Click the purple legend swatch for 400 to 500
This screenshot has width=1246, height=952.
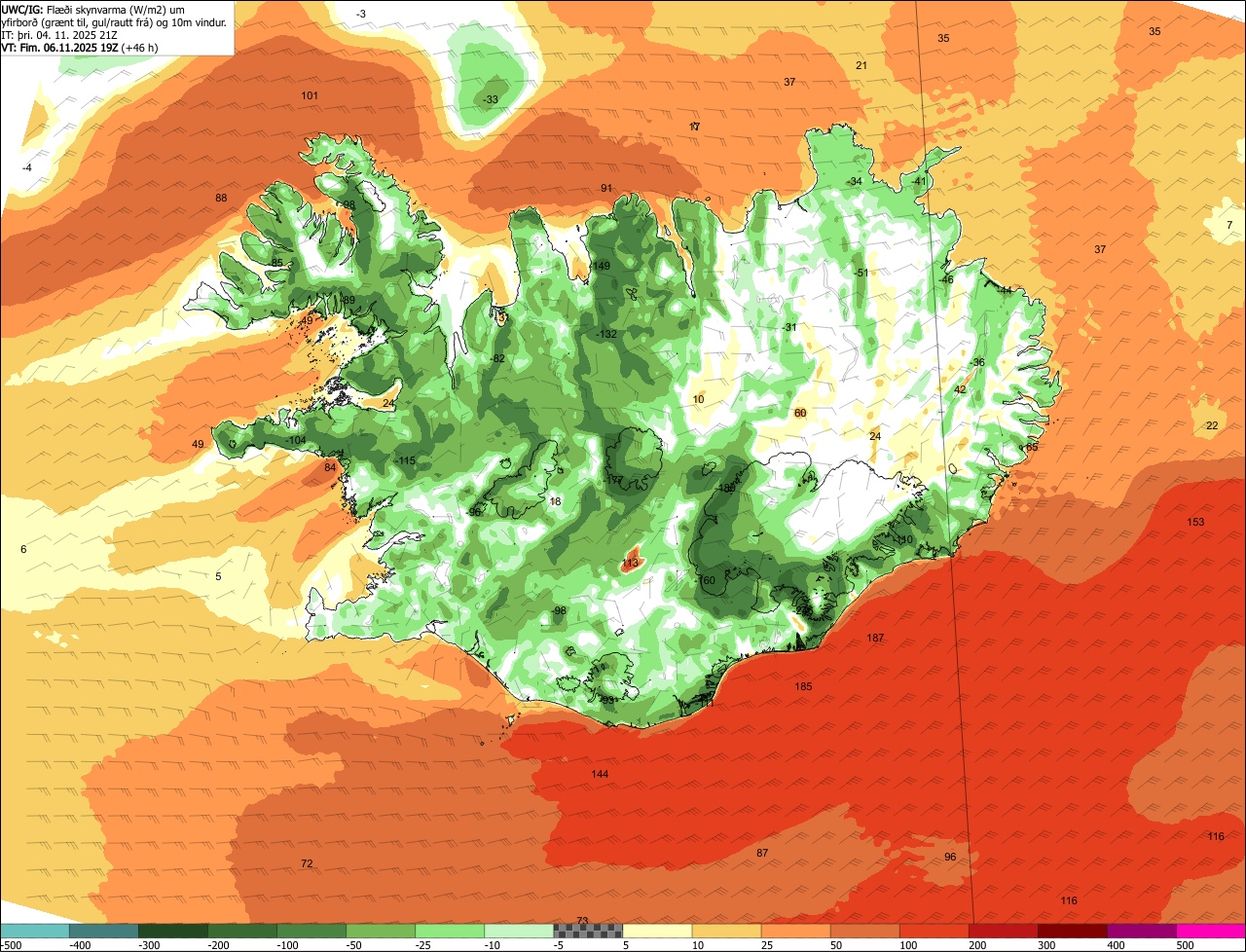tap(1142, 931)
